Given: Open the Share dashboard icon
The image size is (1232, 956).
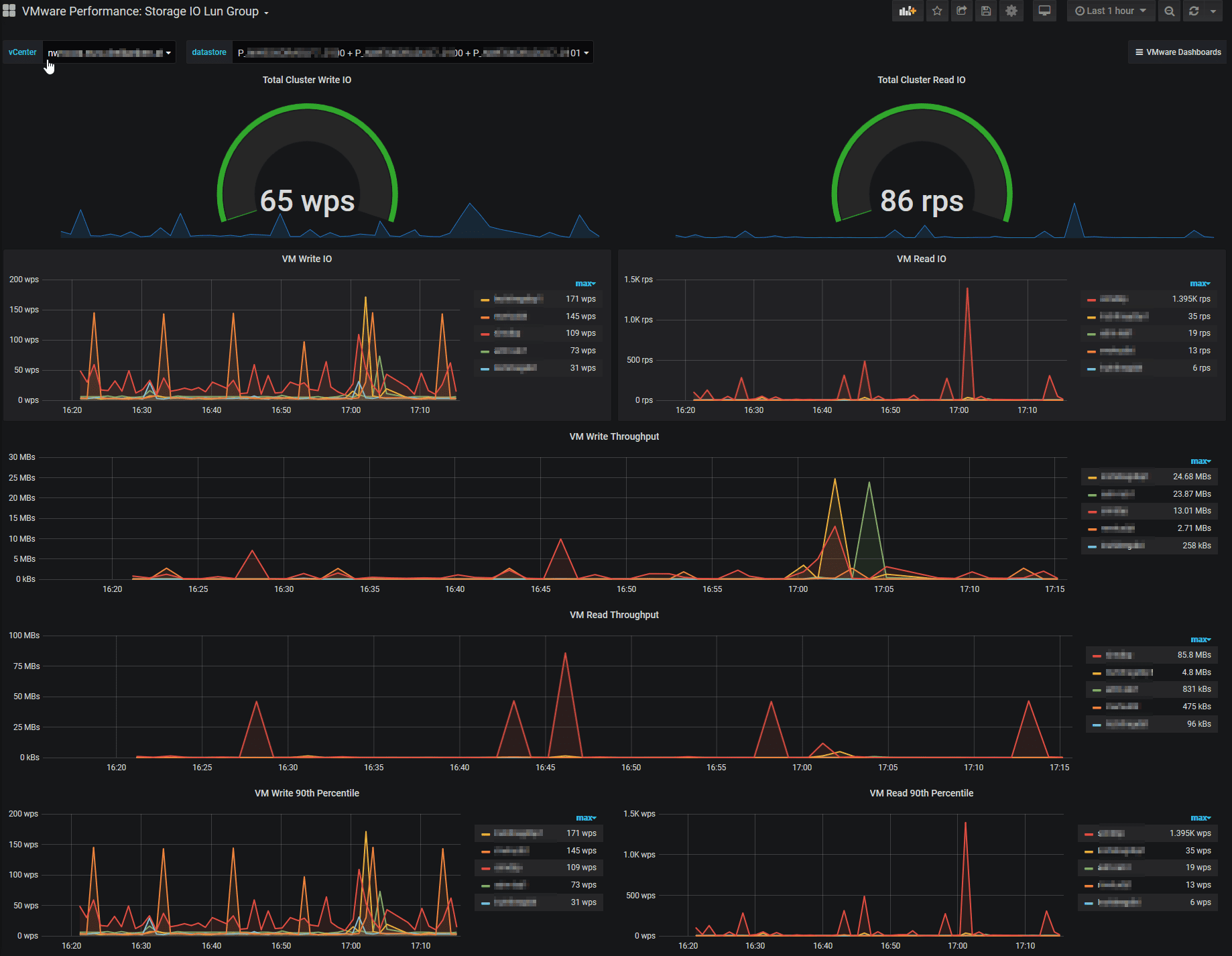Looking at the screenshot, I should 961,11.
